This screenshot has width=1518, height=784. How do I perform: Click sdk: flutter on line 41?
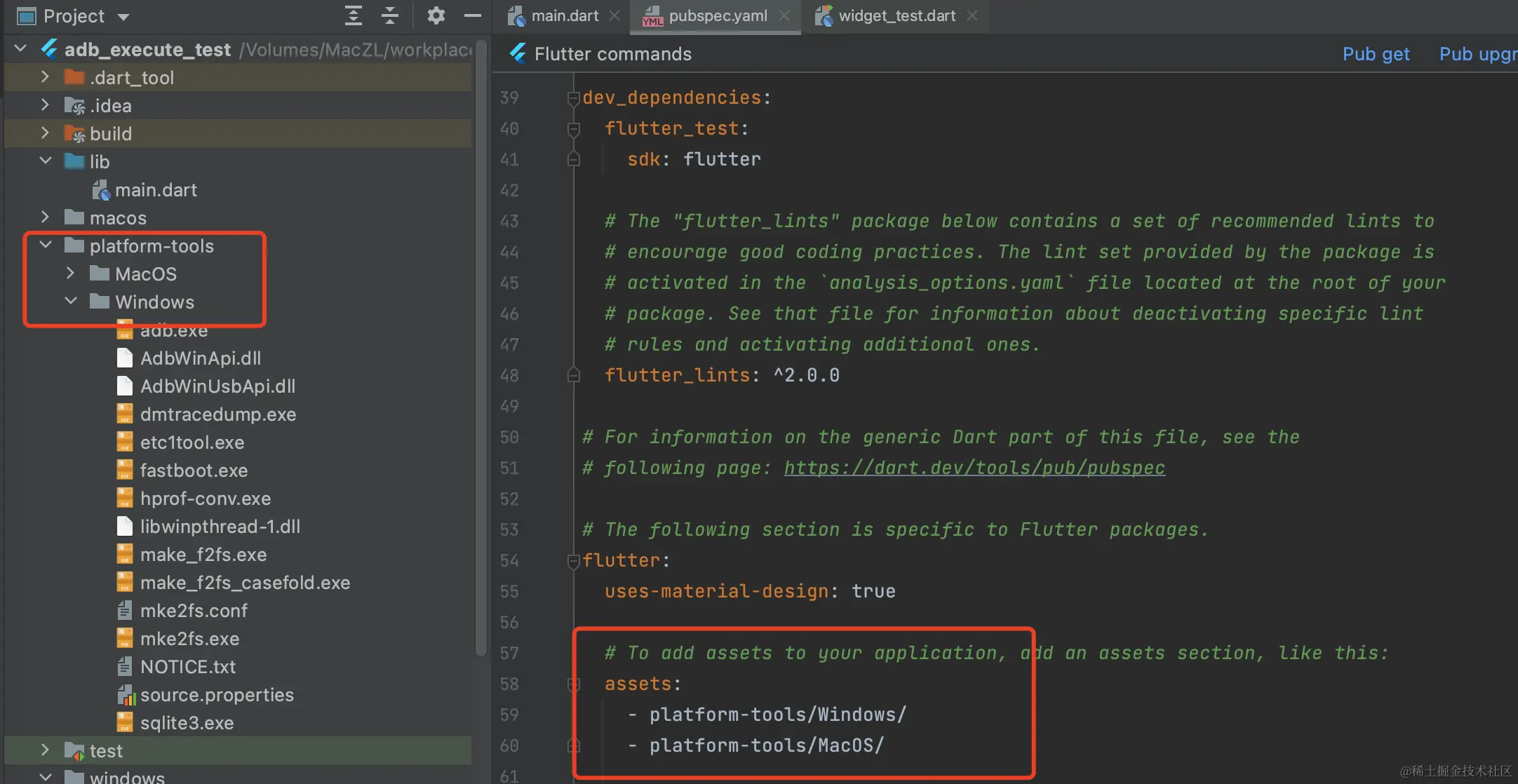tap(694, 159)
